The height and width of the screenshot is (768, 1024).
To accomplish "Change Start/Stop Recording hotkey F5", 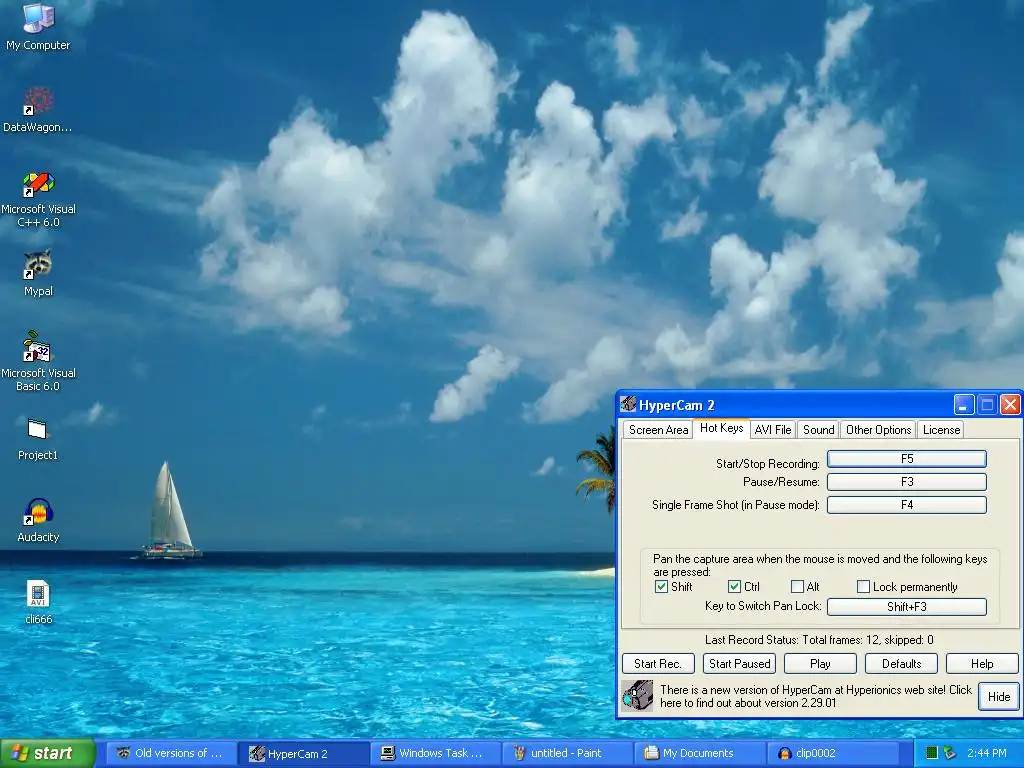I will coord(906,458).
